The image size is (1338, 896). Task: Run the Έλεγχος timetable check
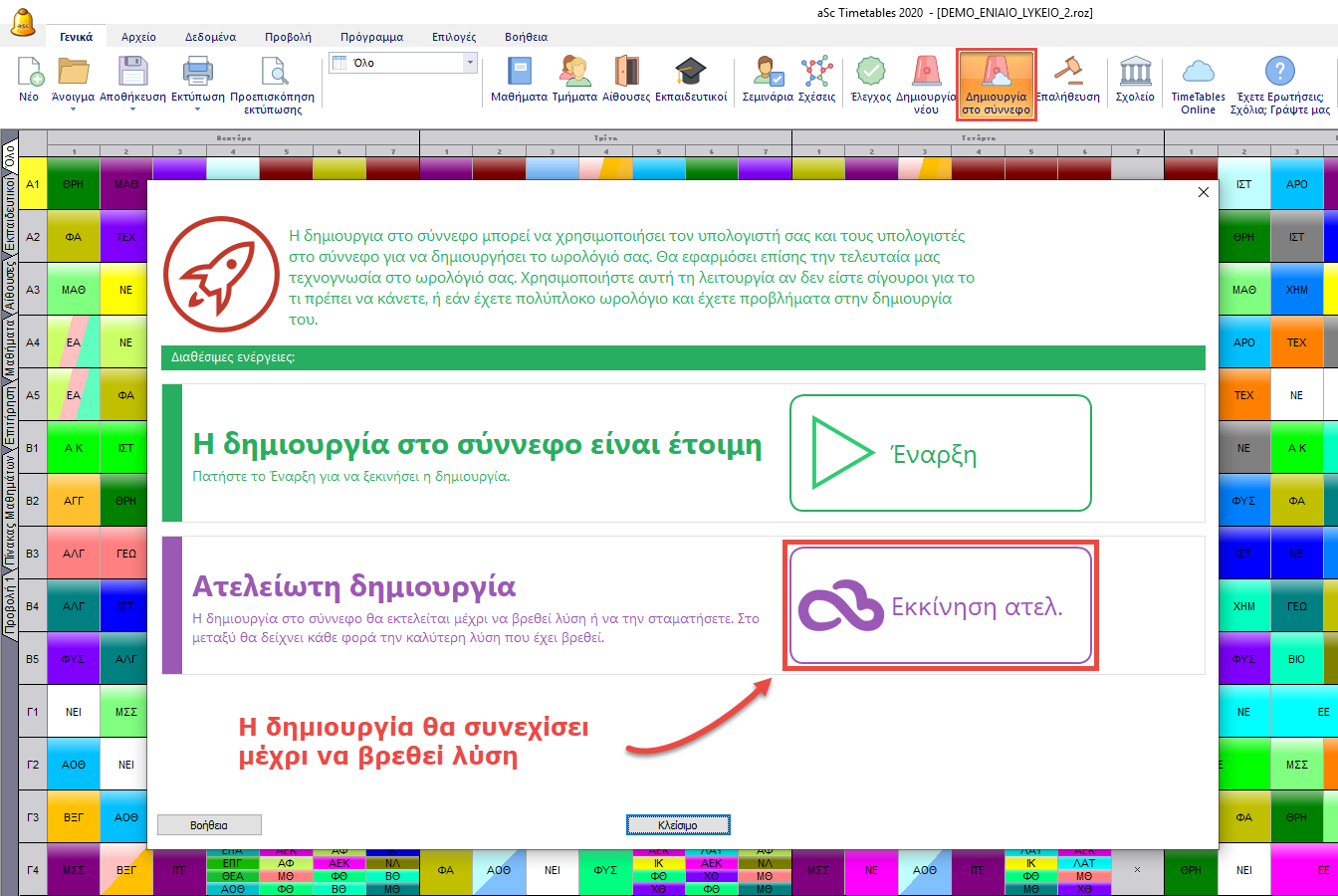pyautogui.click(x=870, y=74)
